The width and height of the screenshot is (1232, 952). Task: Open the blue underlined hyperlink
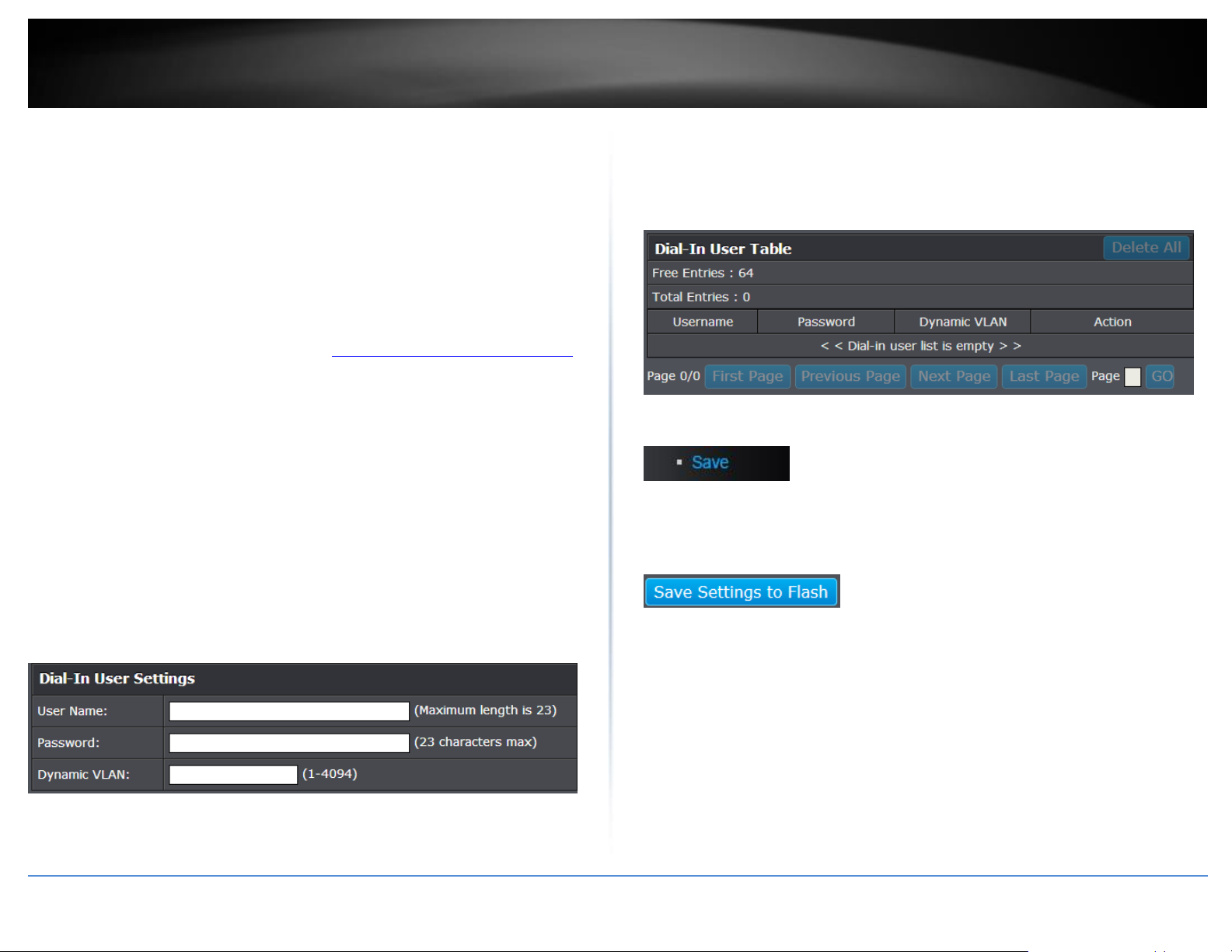point(452,349)
